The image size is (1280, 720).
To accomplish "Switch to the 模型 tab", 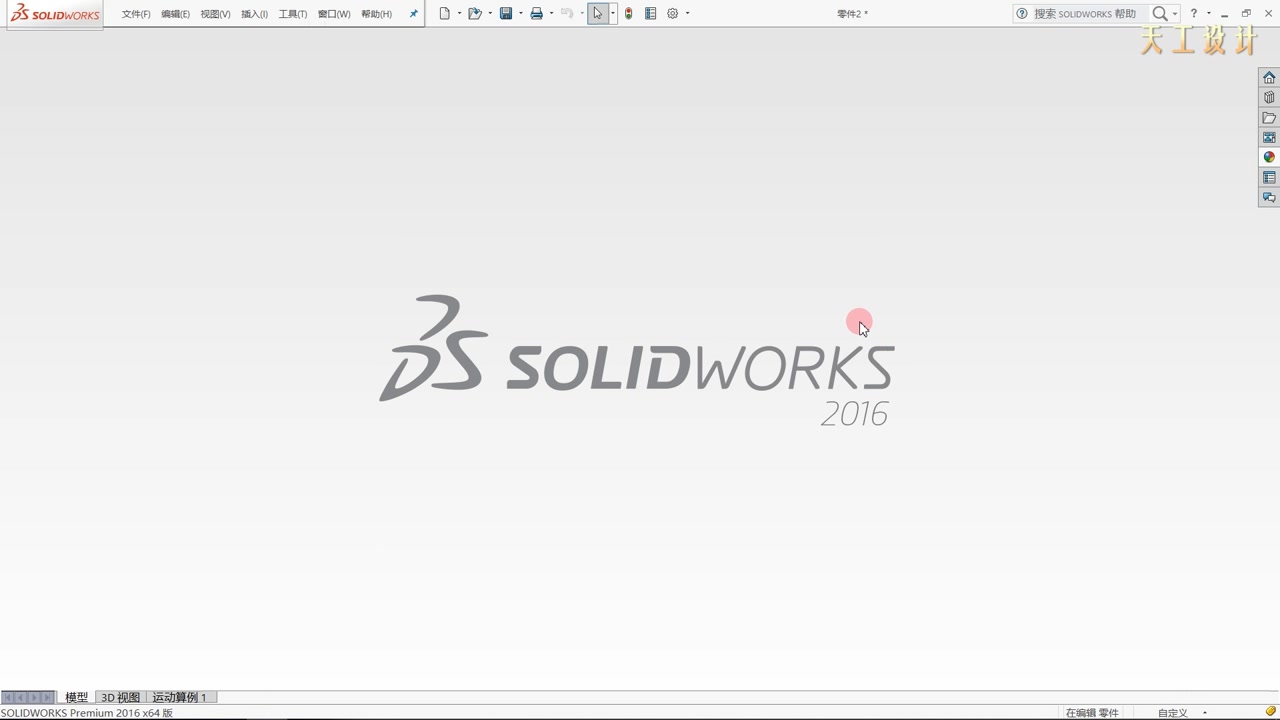I will pos(76,697).
